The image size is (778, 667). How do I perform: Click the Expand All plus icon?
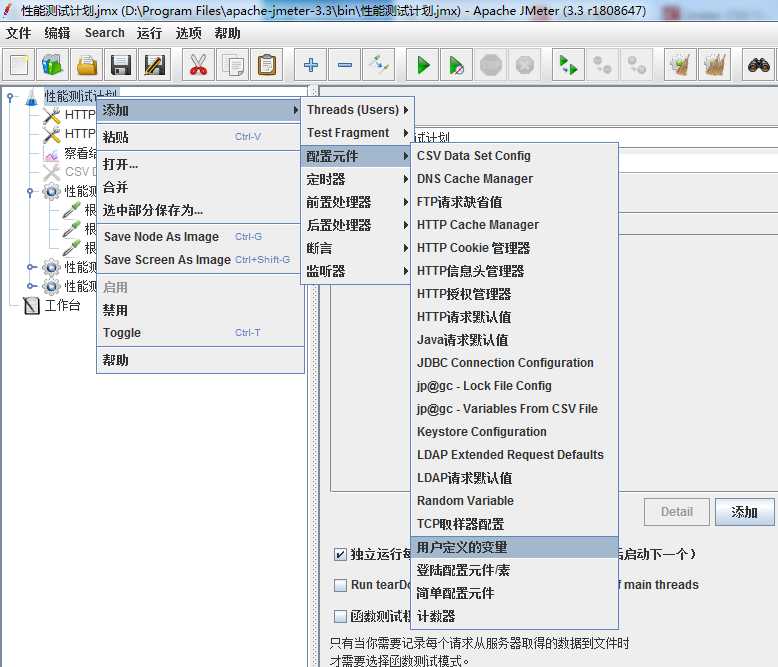tap(311, 65)
